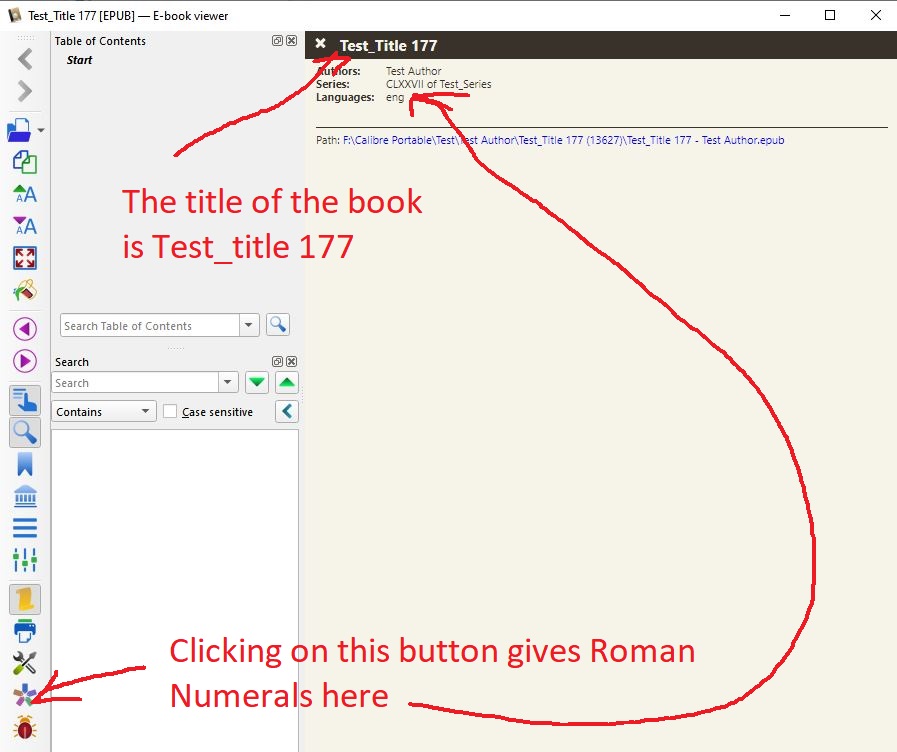Go to the previous page icon
The height and width of the screenshot is (752, 897).
click(25, 329)
